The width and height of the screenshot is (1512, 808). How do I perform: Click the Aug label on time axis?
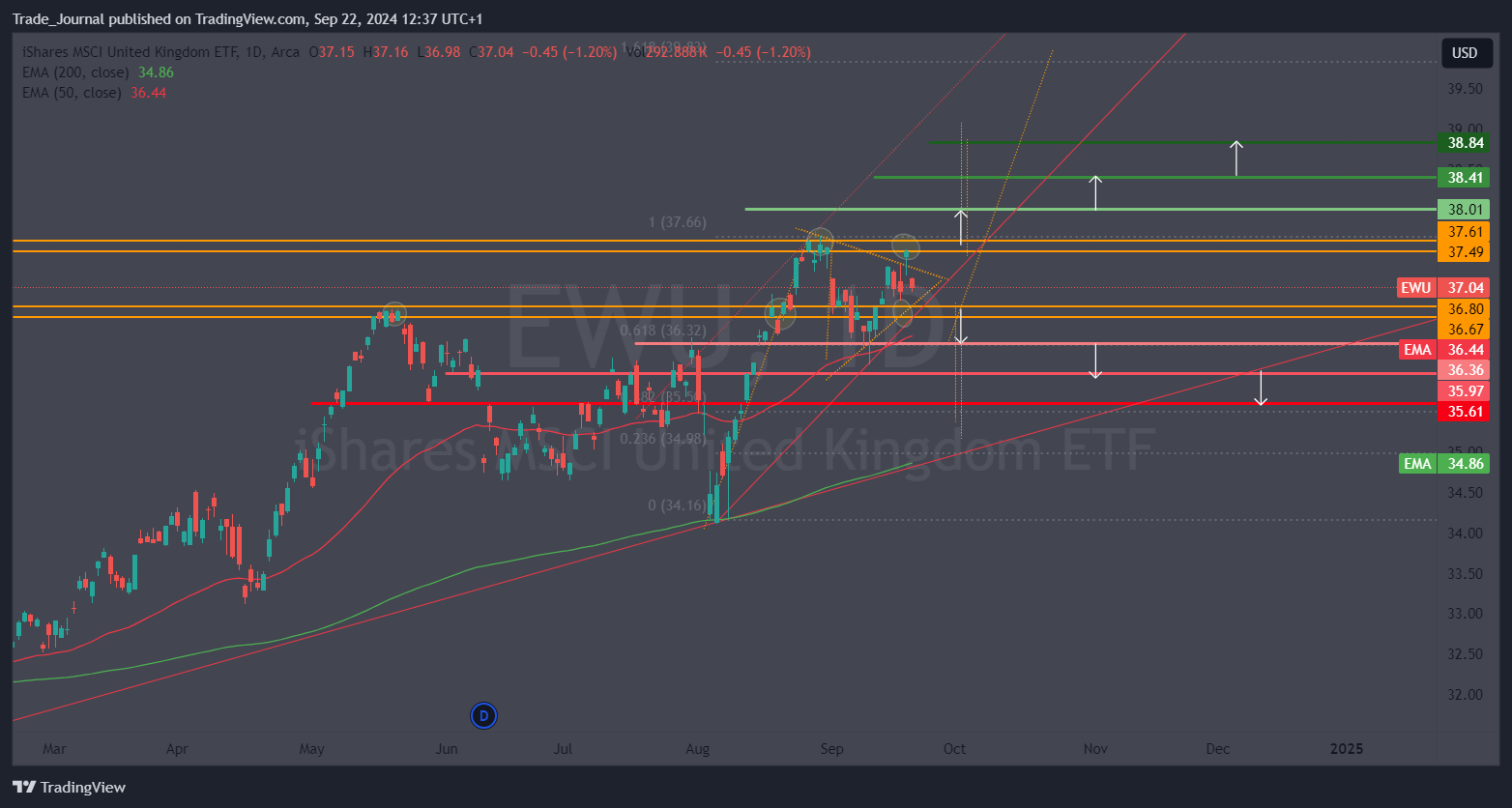[x=697, y=749]
